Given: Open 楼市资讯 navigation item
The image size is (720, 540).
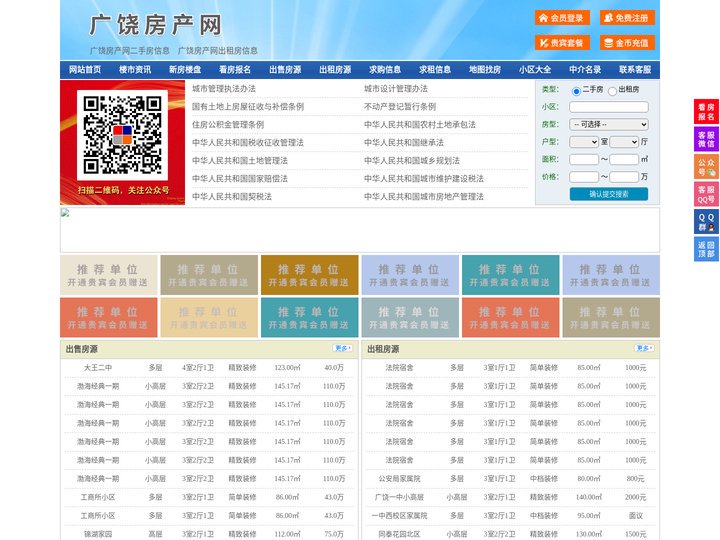Looking at the screenshot, I should [135, 70].
